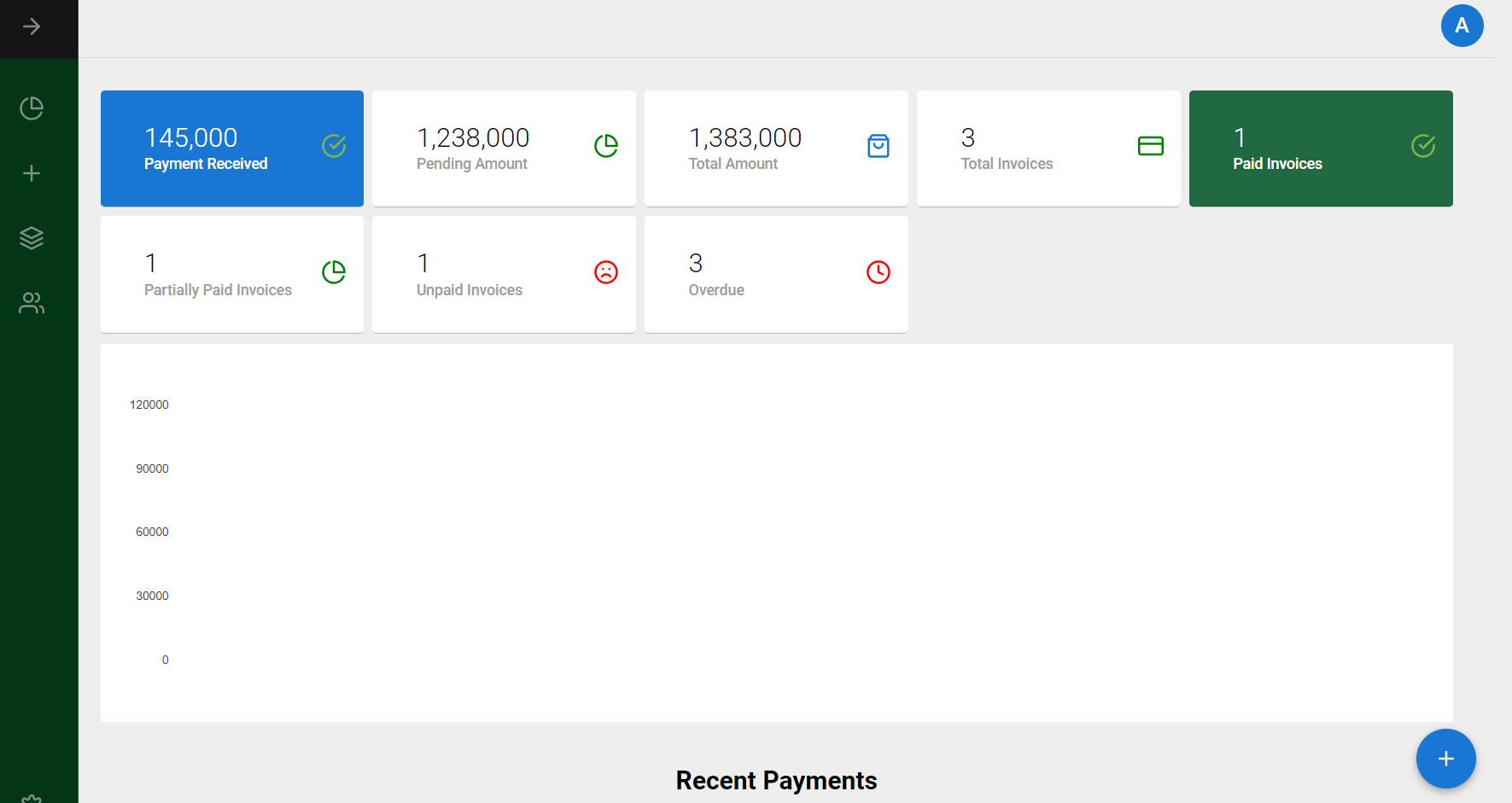Click the pie icon on Pending Amount card

pos(606,146)
